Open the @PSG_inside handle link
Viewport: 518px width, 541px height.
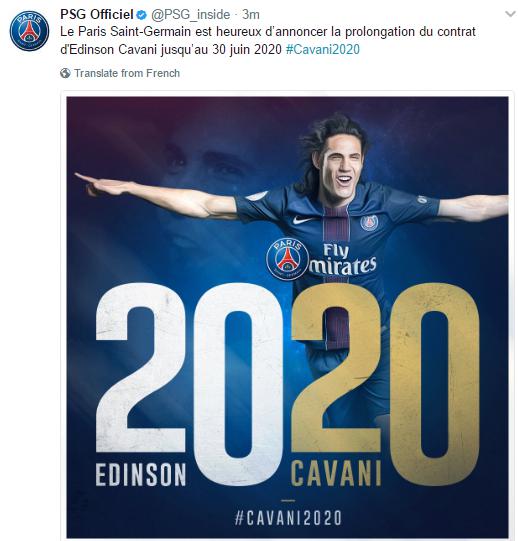point(190,15)
